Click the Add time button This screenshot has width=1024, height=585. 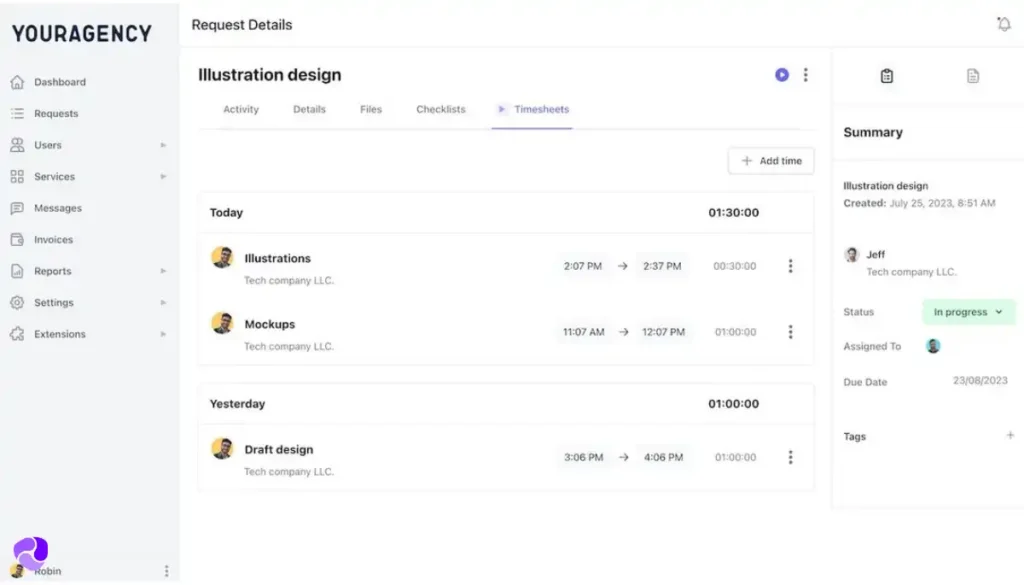click(x=770, y=160)
